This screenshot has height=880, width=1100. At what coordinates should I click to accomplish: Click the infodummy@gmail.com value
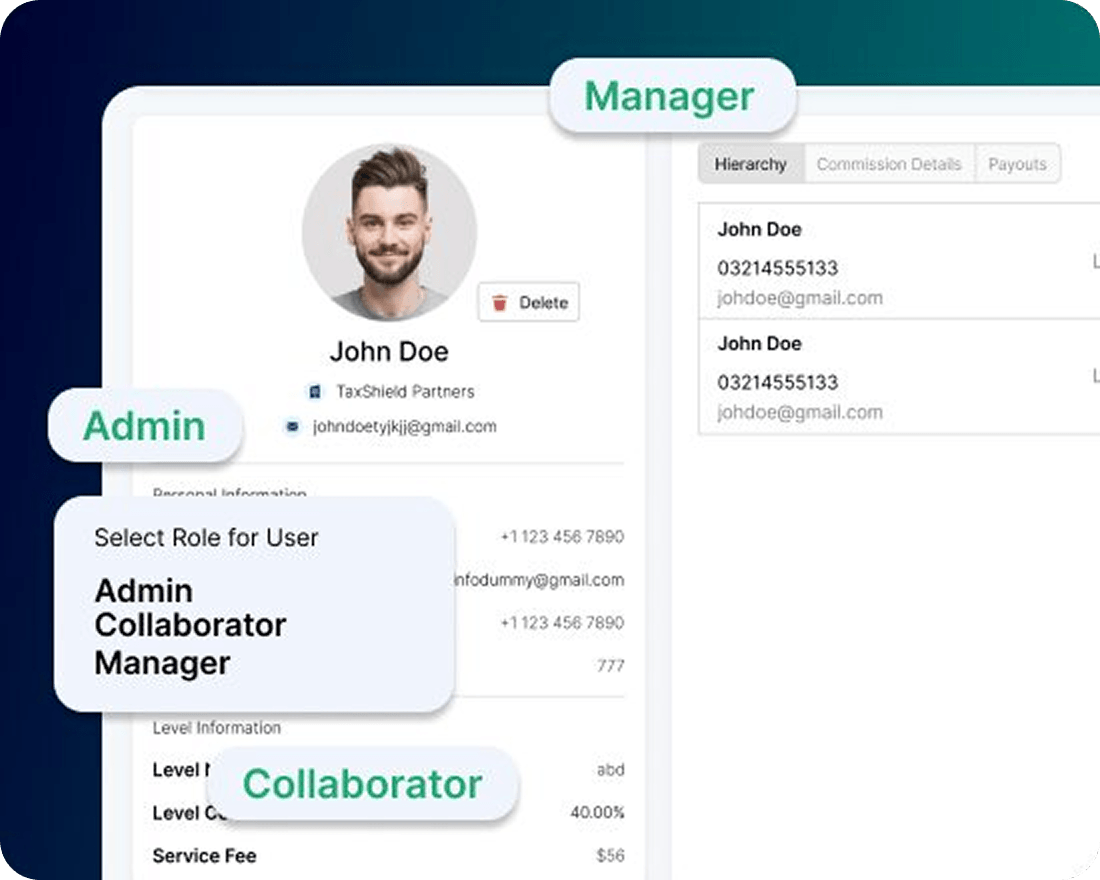(539, 580)
